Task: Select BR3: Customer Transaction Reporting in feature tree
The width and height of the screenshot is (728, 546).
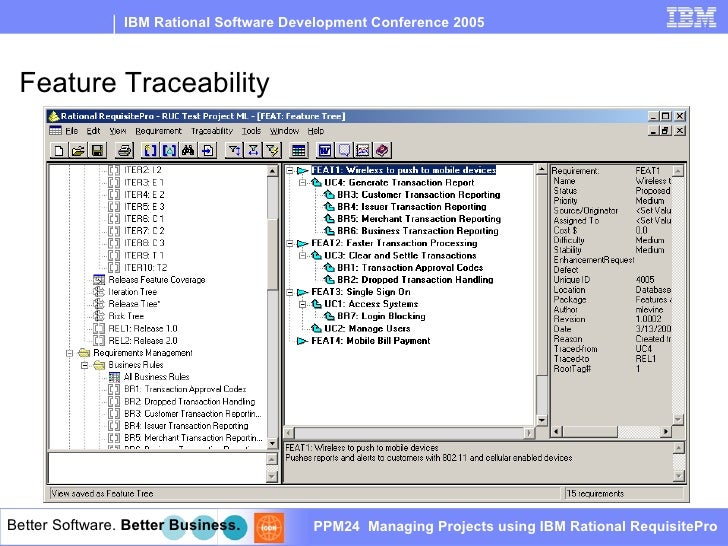Action: tap(419, 195)
